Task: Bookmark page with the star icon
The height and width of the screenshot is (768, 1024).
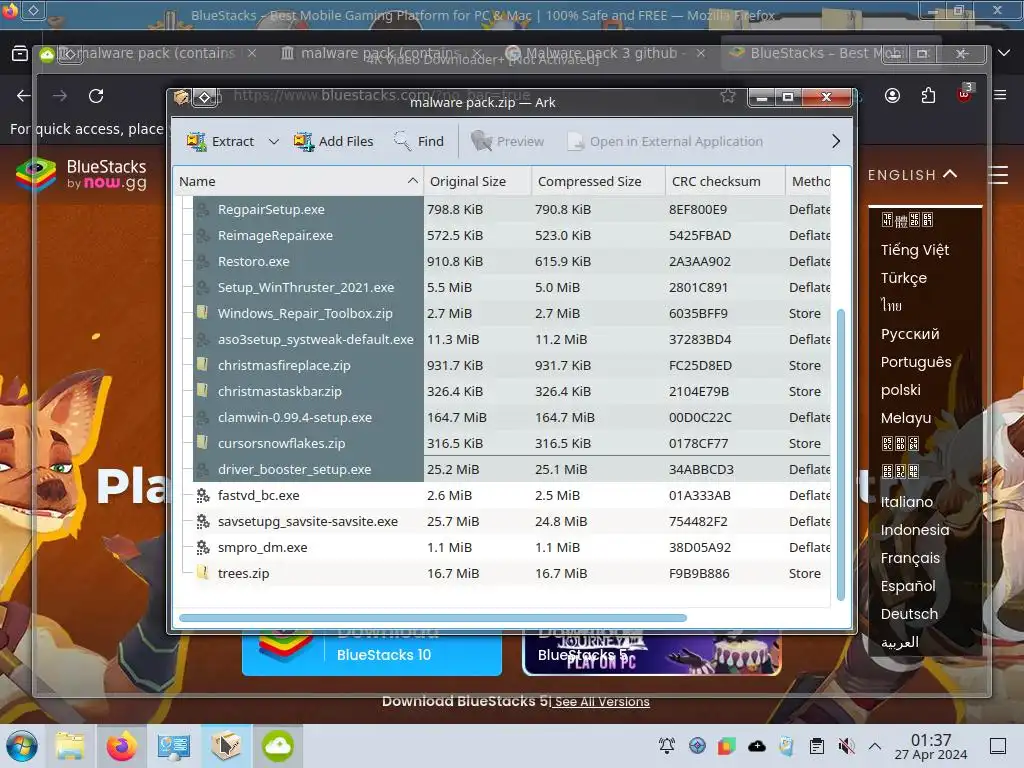Action: (x=728, y=97)
